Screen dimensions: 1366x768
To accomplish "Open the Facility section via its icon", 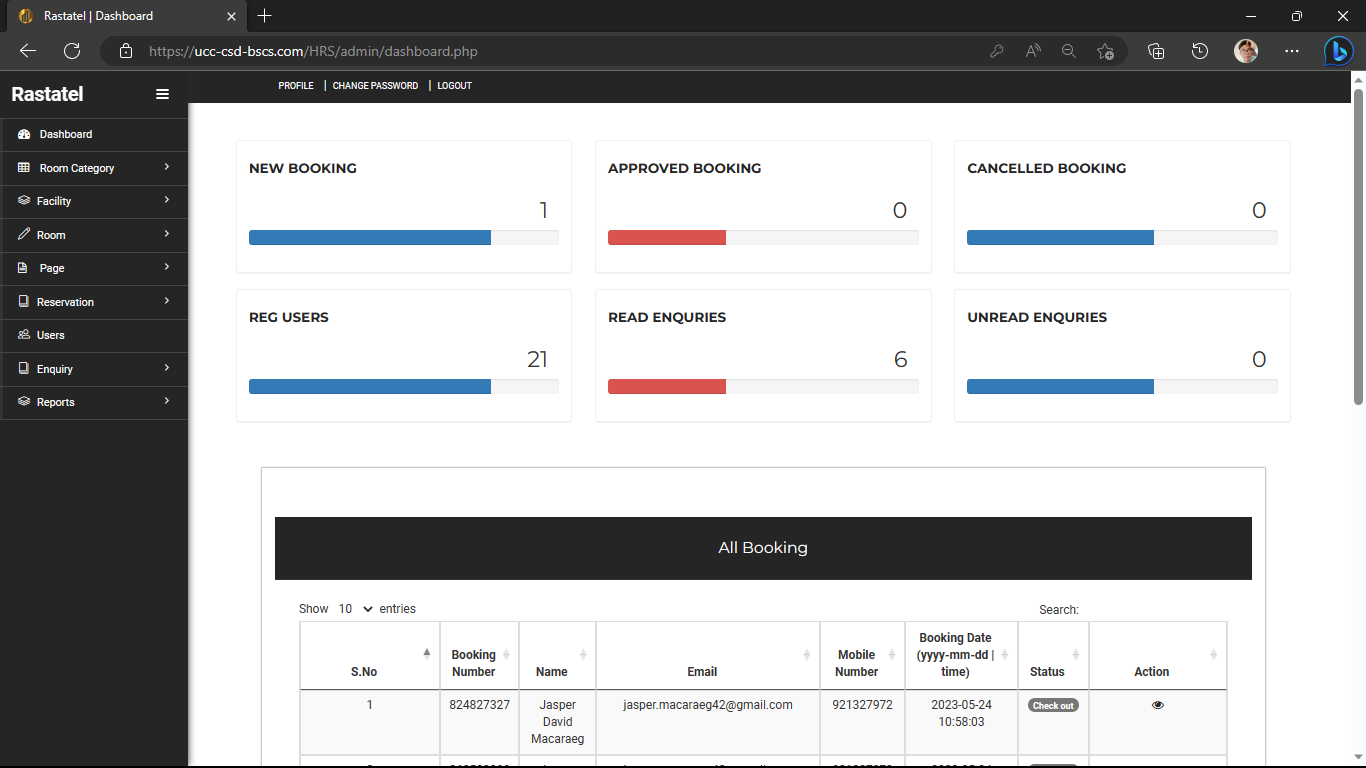I will pos(23,201).
